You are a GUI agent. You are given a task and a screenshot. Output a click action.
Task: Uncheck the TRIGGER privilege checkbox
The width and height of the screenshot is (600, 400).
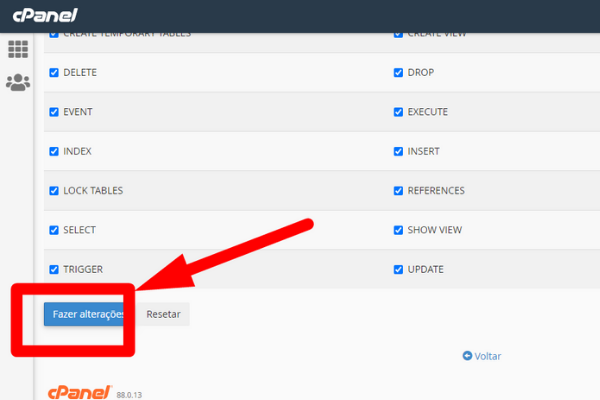(54, 269)
